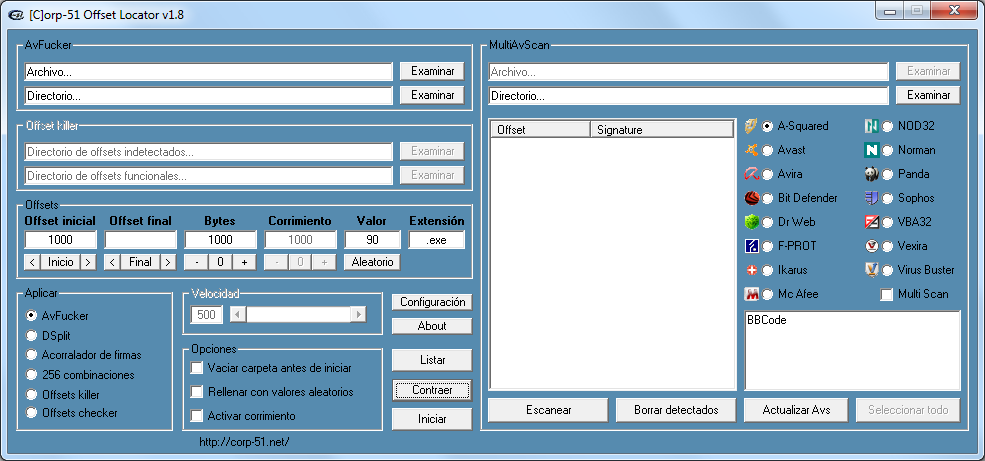Viewport: 985px width, 461px height.
Task: Click the Norman green N icon
Action: tap(871, 150)
